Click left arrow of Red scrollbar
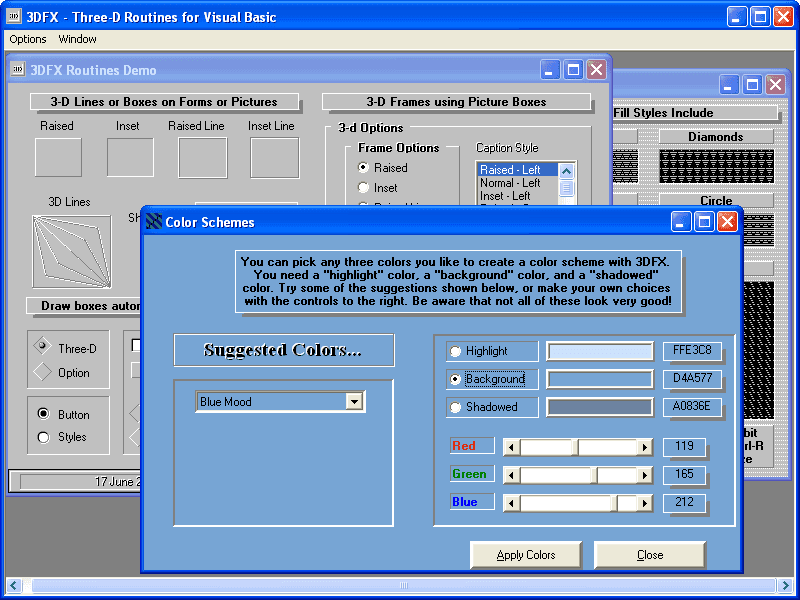The image size is (800, 600). click(511, 447)
